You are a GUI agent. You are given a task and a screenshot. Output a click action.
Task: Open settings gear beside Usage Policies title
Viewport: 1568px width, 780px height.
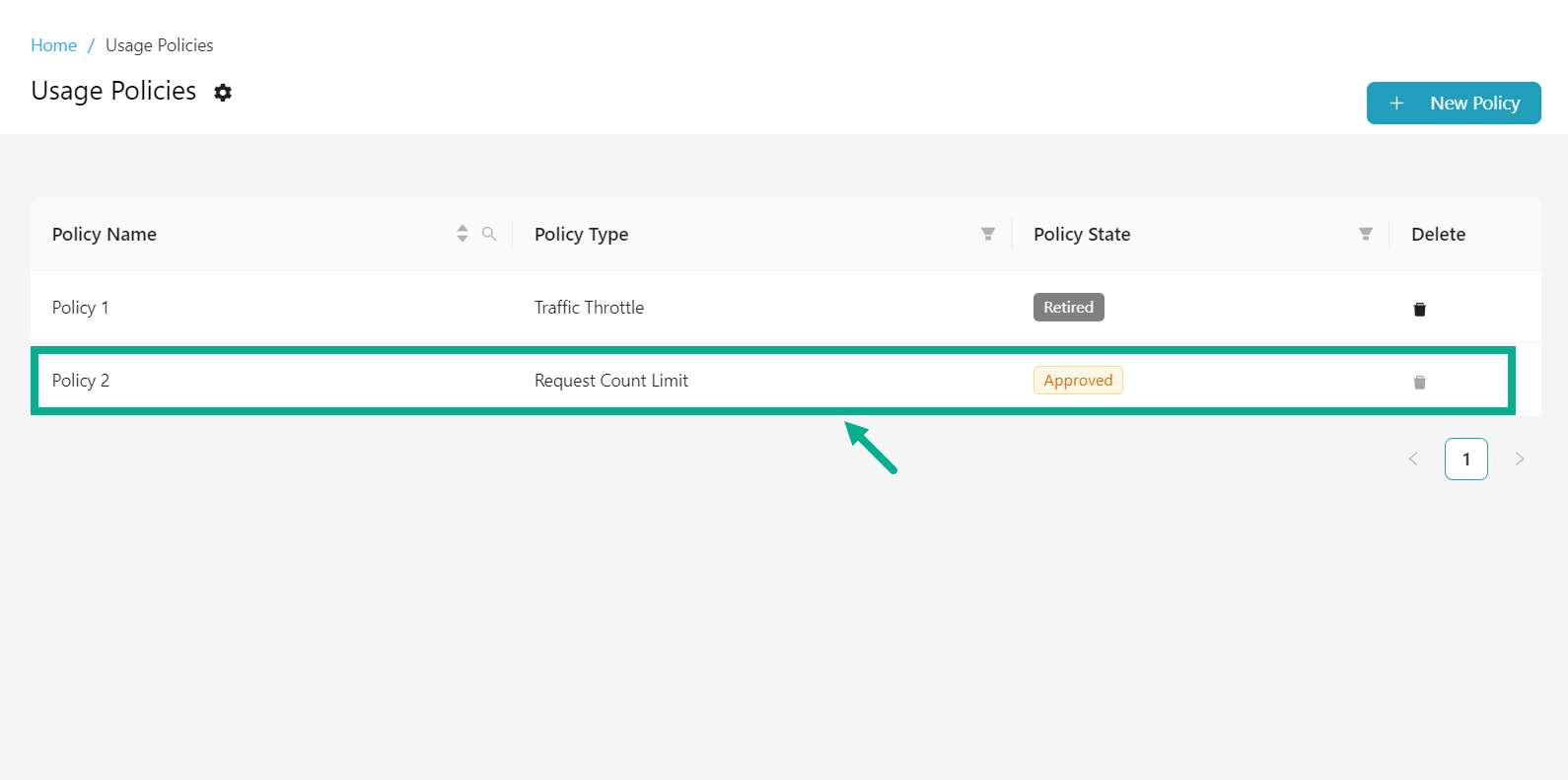(223, 93)
